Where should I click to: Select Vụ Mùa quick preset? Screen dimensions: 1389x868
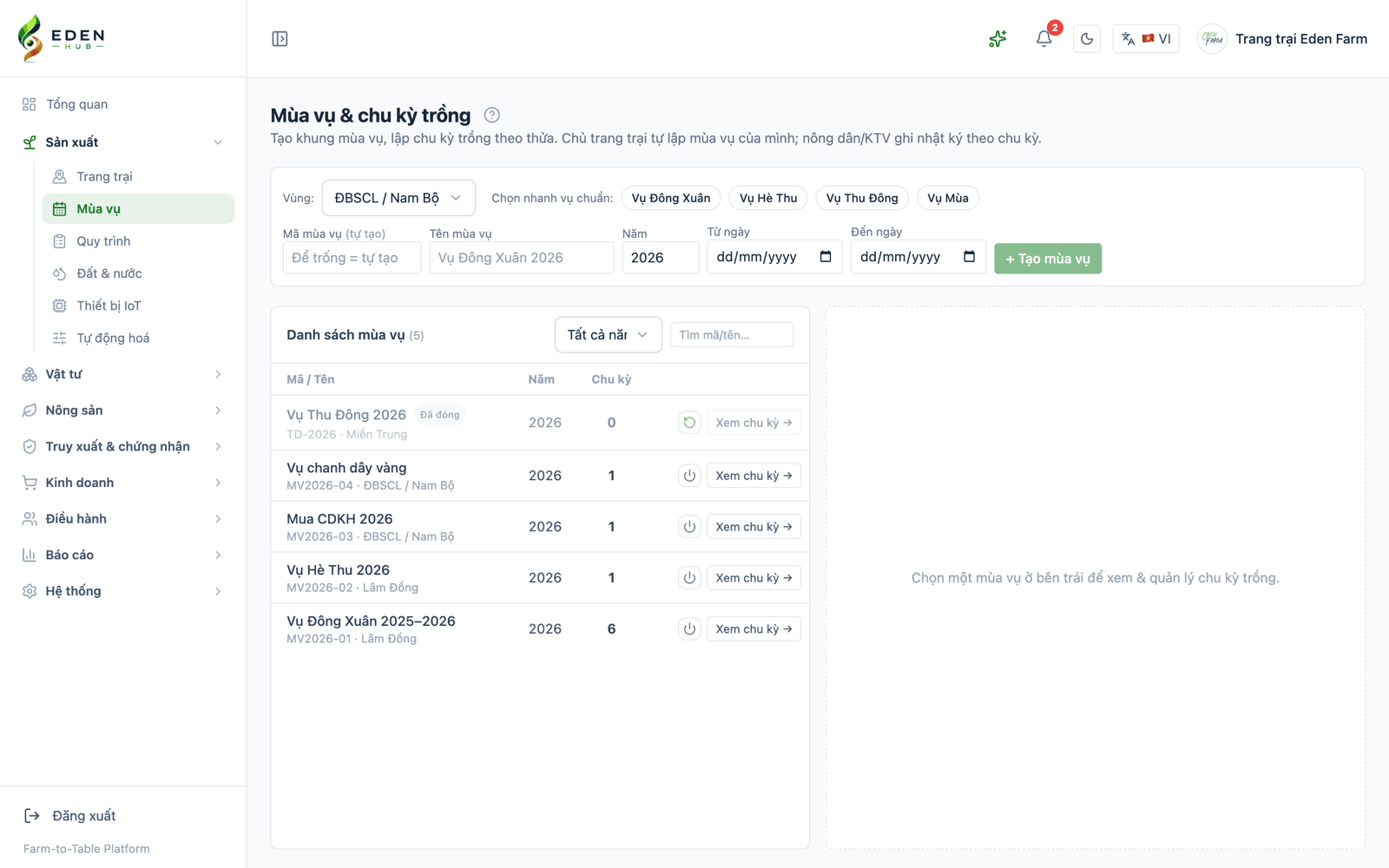tap(948, 198)
